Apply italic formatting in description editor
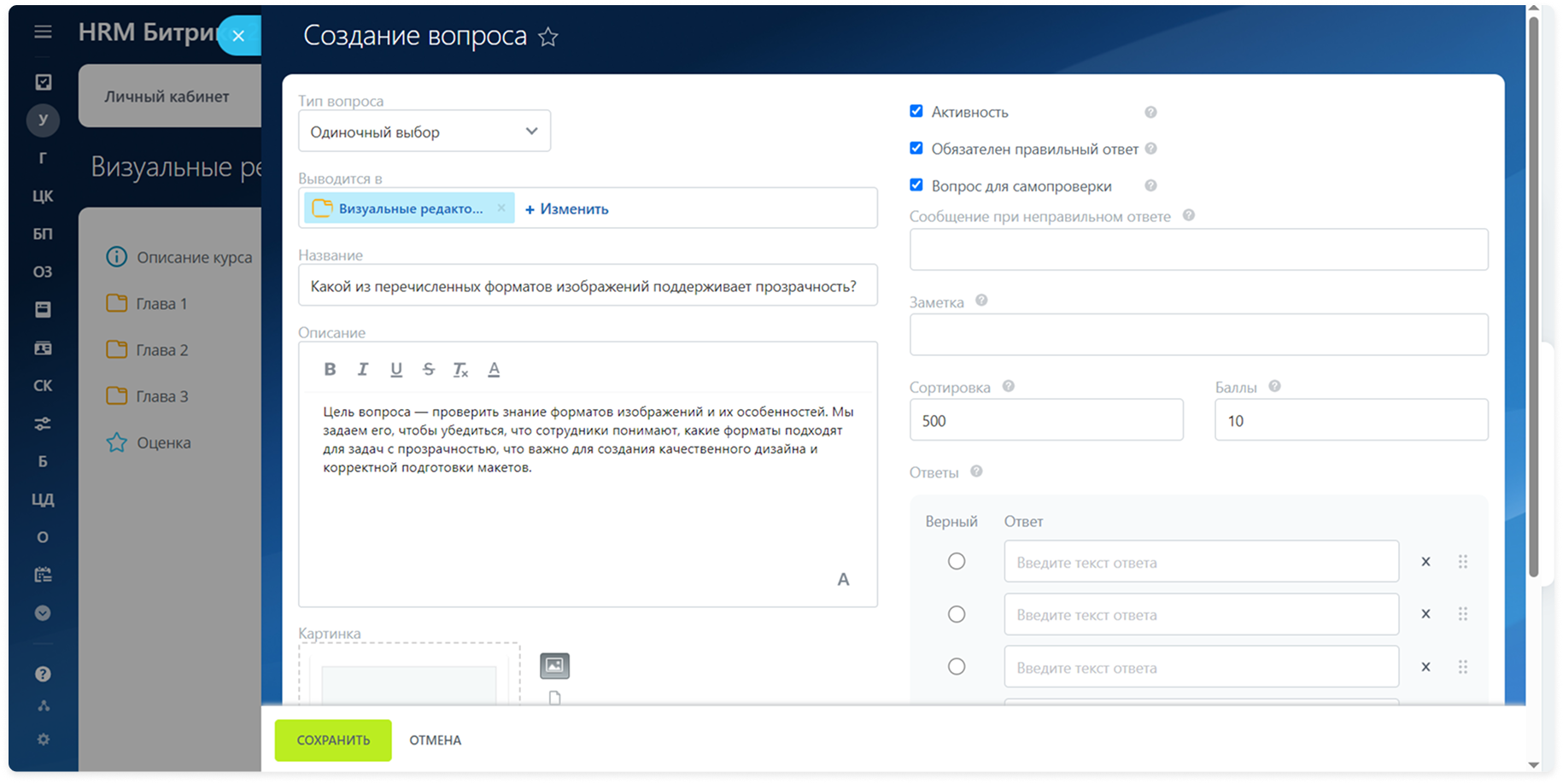The image size is (1563, 784). pos(363,369)
